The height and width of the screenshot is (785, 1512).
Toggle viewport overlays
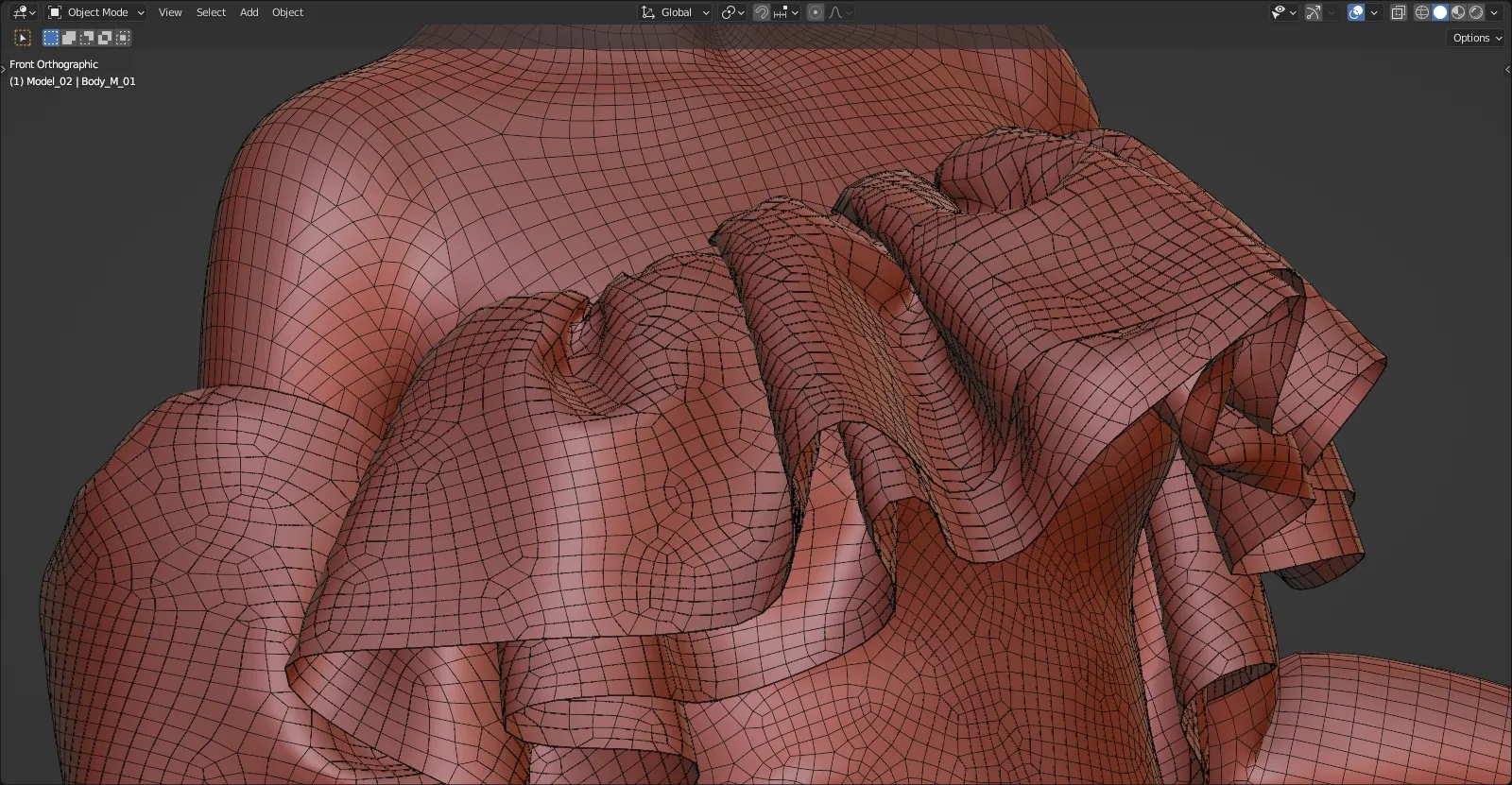(x=1356, y=12)
